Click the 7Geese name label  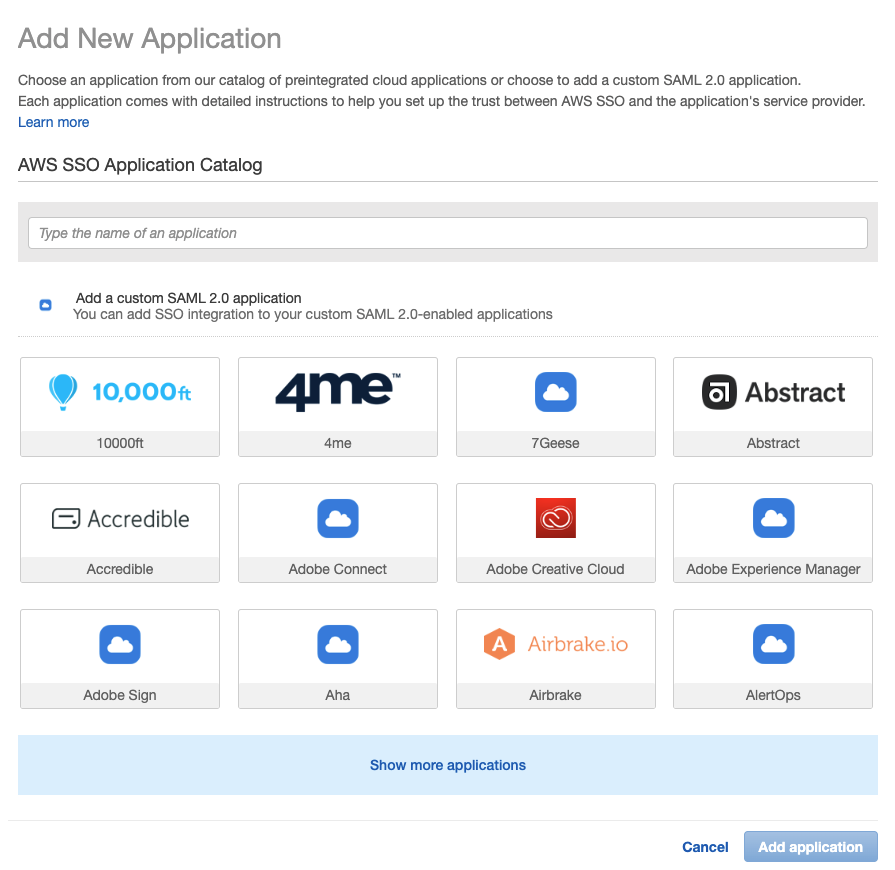pyautogui.click(x=555, y=443)
